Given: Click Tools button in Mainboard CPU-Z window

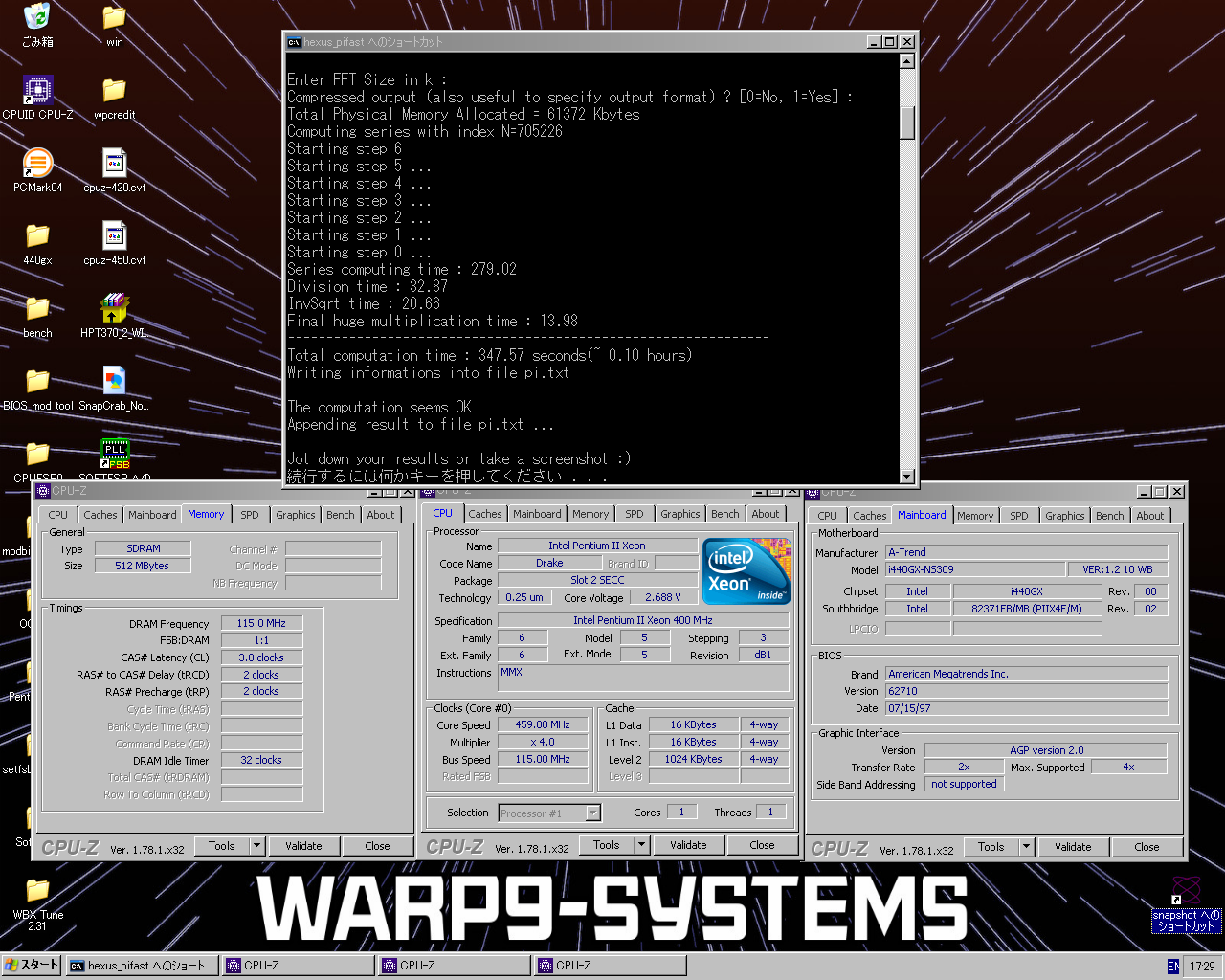Looking at the screenshot, I should coord(991,847).
